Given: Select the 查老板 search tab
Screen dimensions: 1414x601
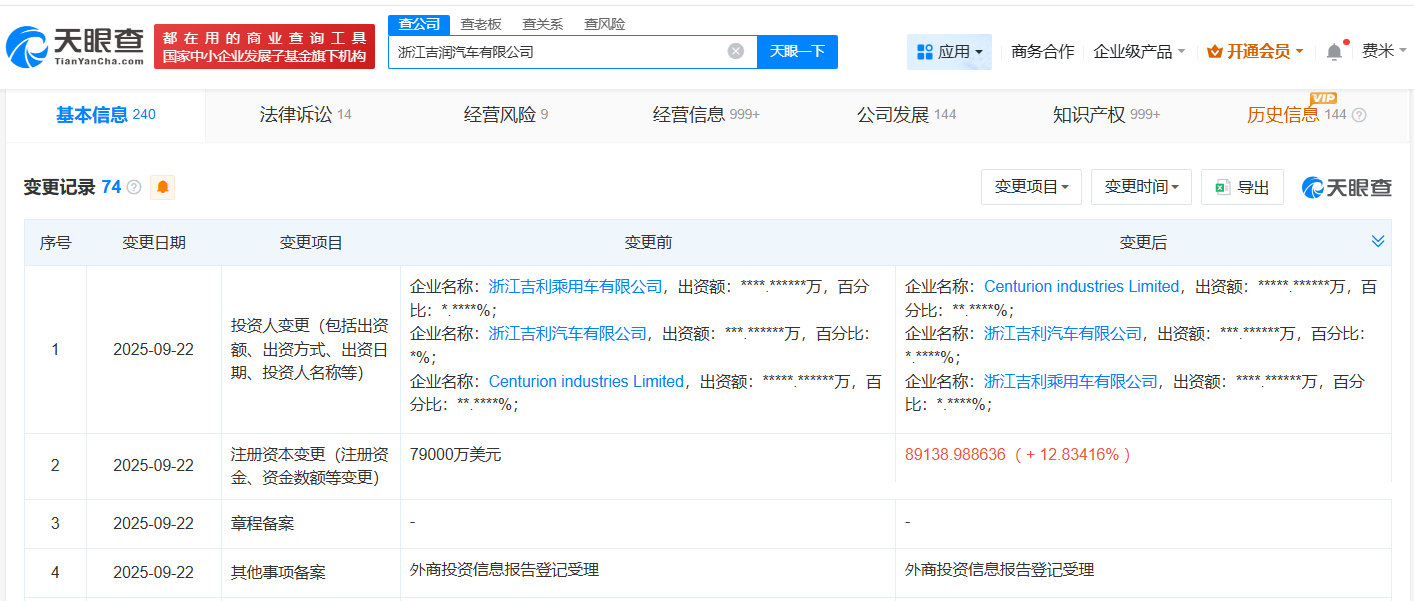Looking at the screenshot, I should [481, 24].
